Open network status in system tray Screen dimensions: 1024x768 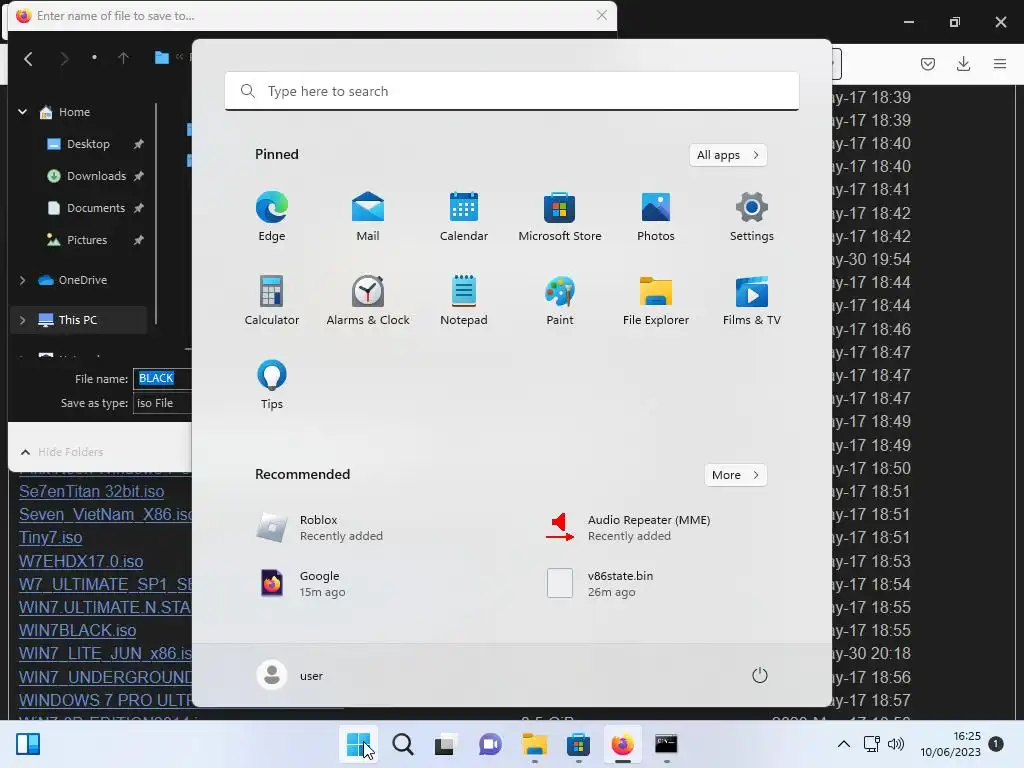point(872,744)
